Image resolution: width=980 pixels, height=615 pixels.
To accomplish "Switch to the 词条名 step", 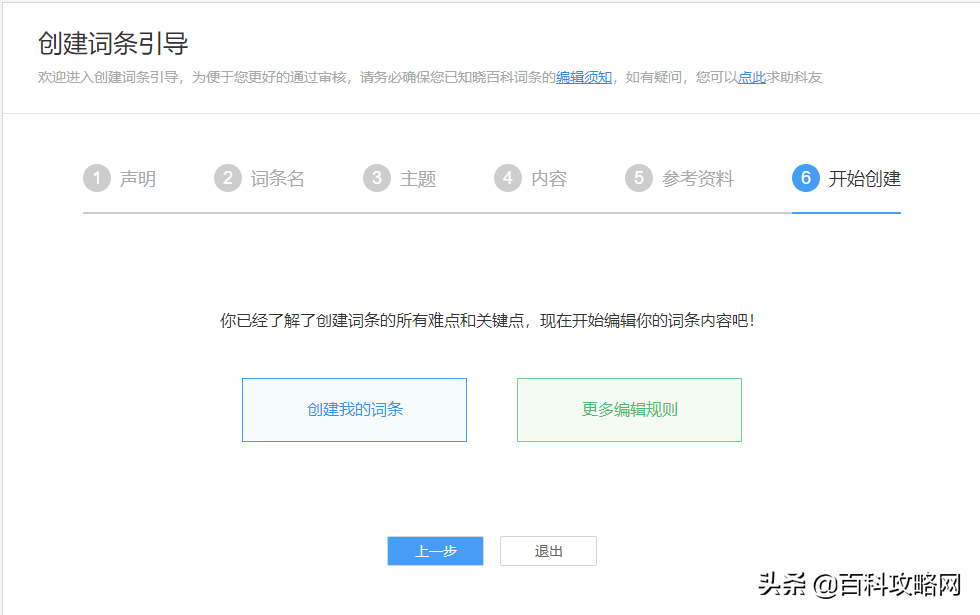I will pos(277,179).
